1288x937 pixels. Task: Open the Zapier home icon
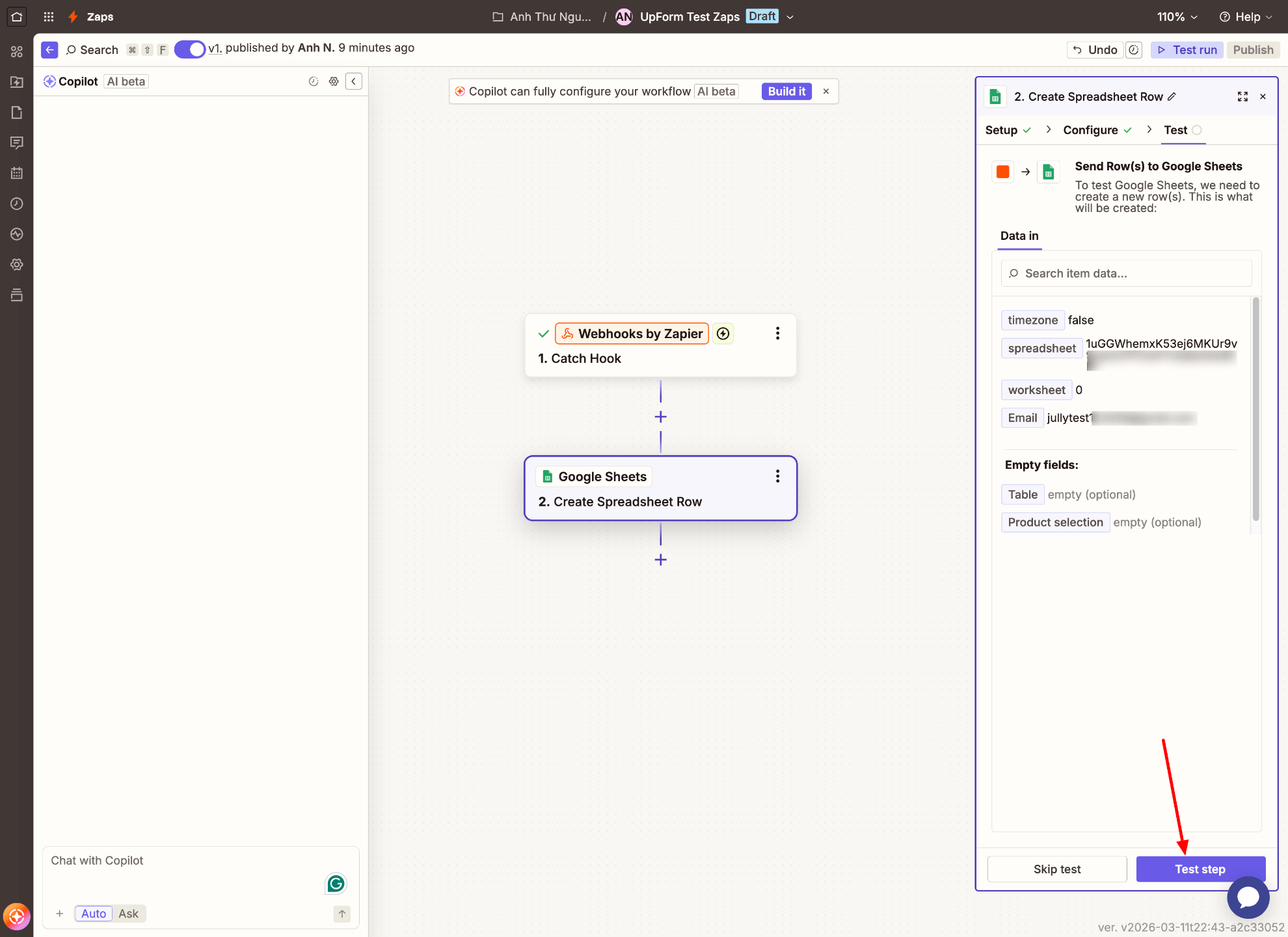coord(17,17)
